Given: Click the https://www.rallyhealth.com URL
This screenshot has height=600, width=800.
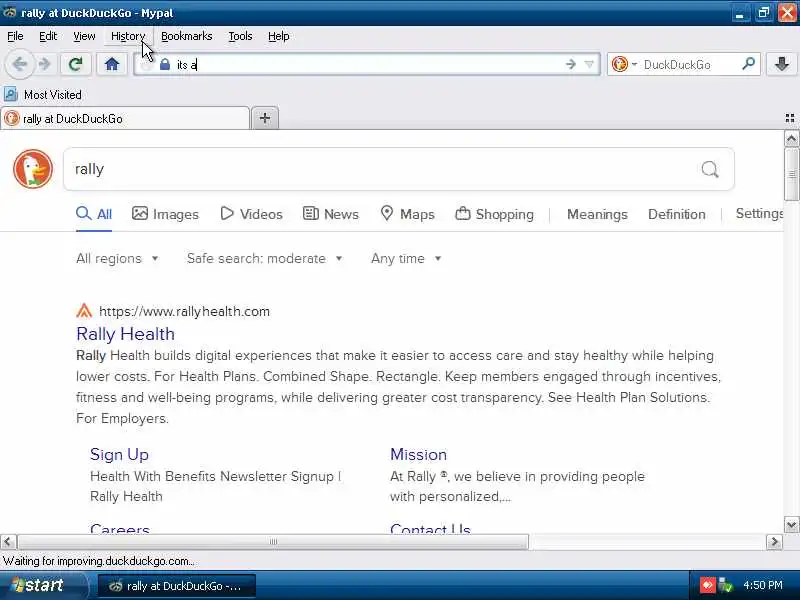Looking at the screenshot, I should pos(184,311).
